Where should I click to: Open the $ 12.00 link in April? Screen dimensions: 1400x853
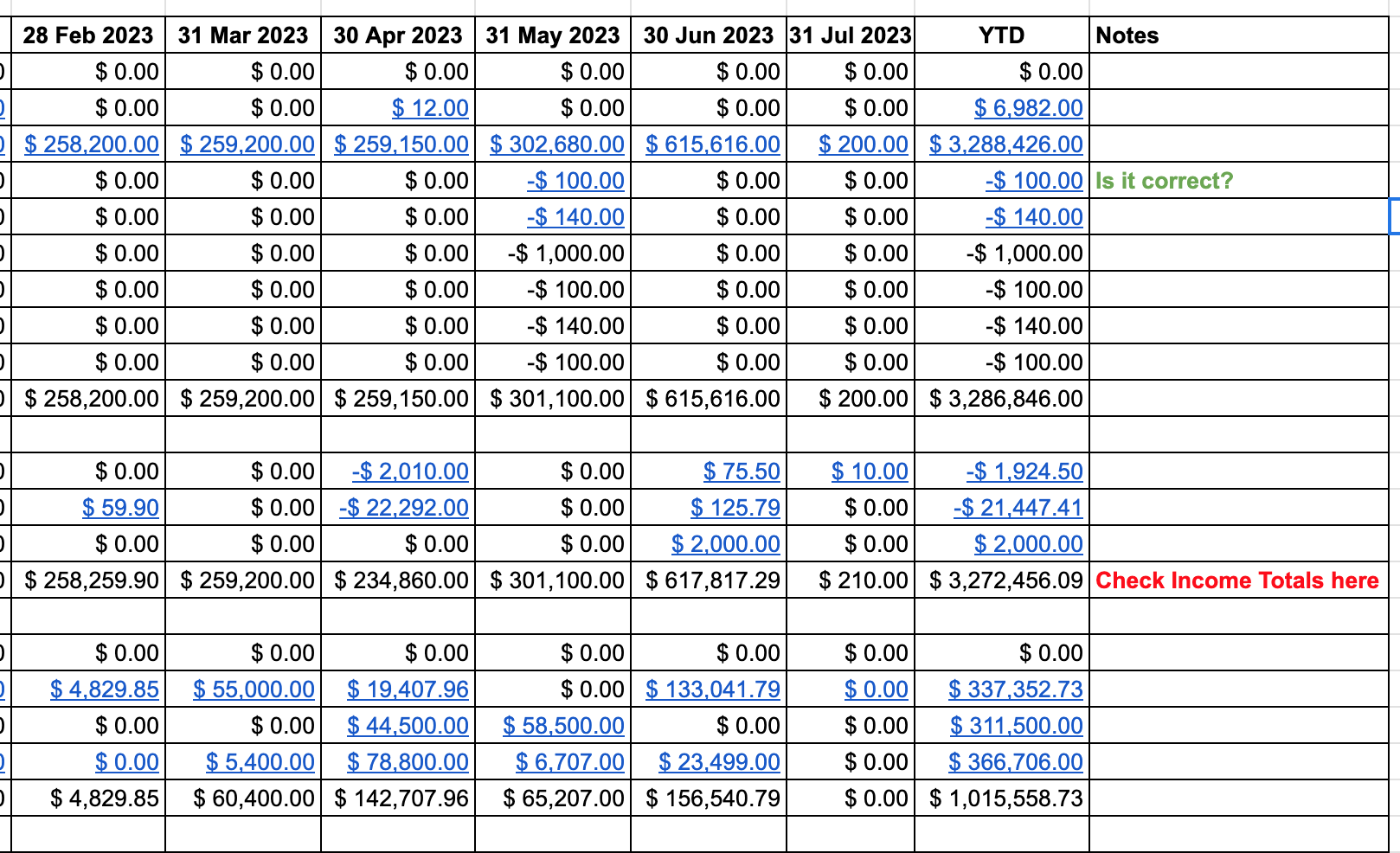(x=430, y=108)
